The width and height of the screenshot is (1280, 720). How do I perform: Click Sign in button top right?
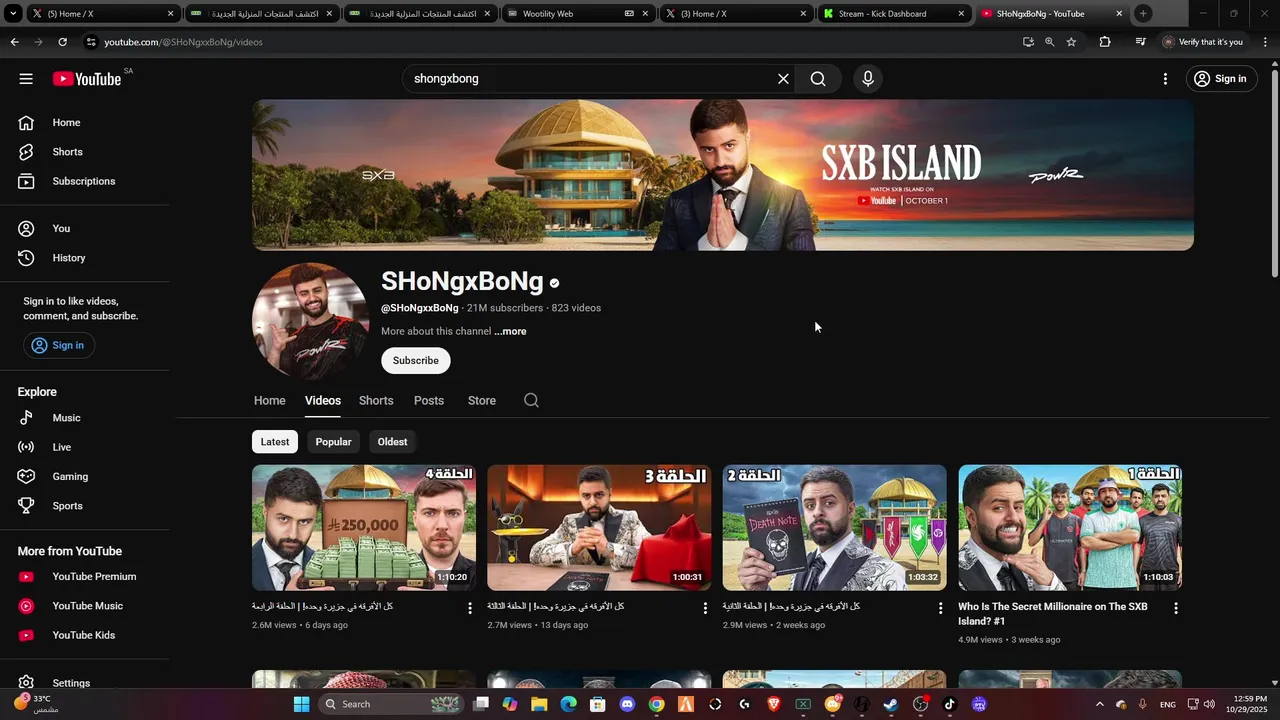1221,79
